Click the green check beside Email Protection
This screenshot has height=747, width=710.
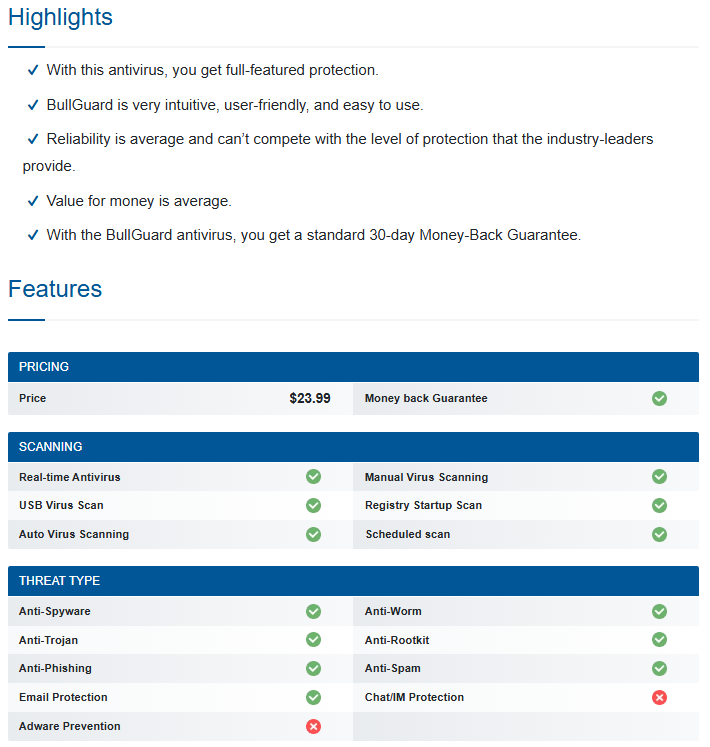313,697
